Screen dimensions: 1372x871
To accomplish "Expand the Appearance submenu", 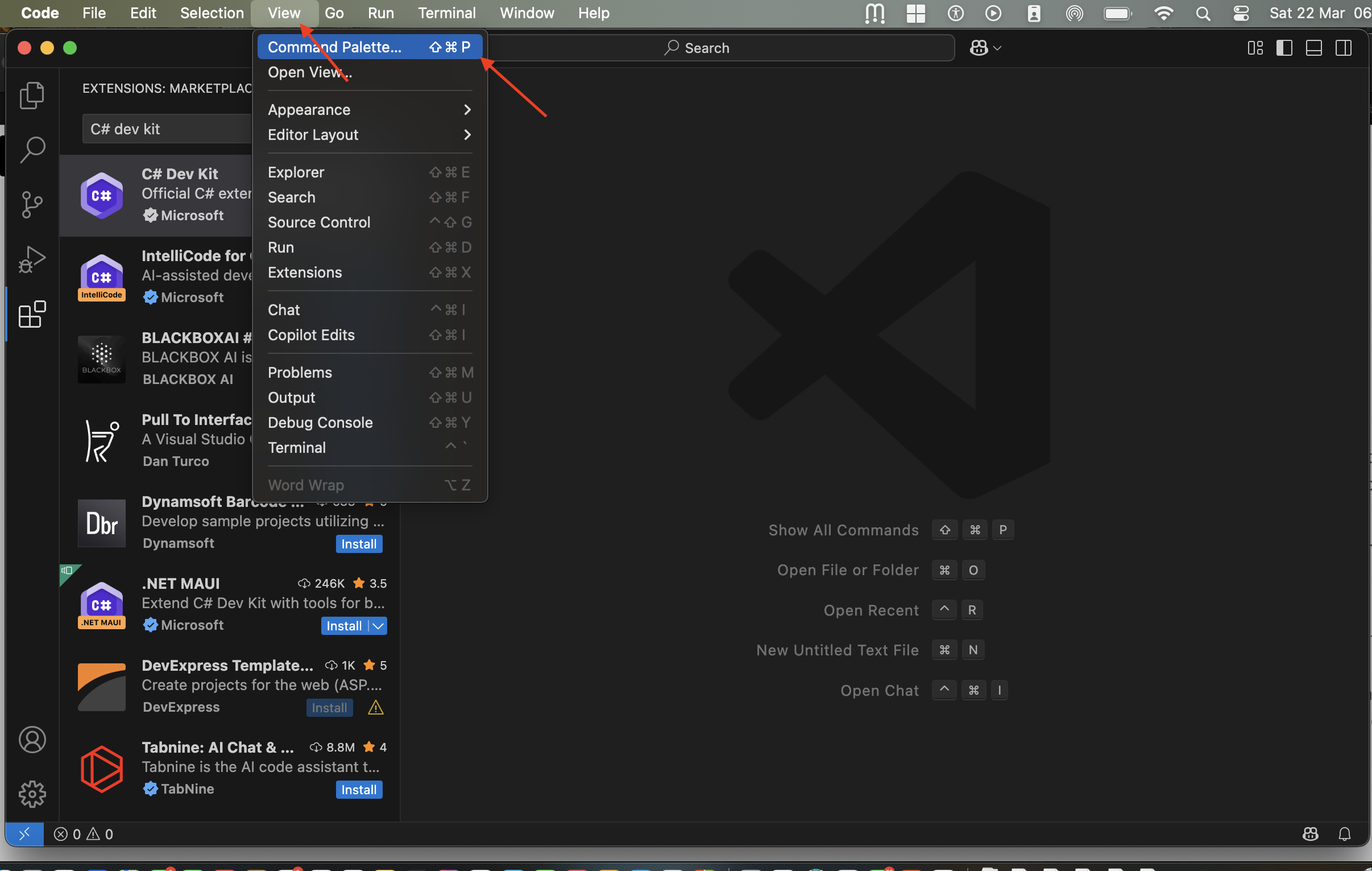I will tap(369, 109).
